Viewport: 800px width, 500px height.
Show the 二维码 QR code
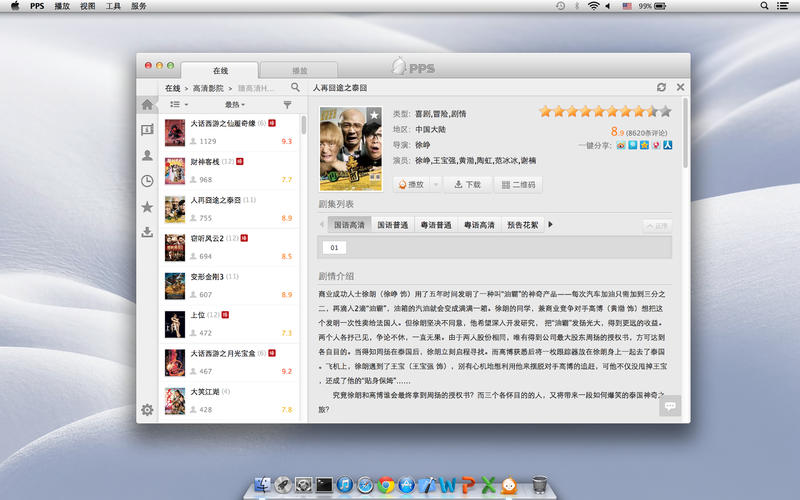518,185
